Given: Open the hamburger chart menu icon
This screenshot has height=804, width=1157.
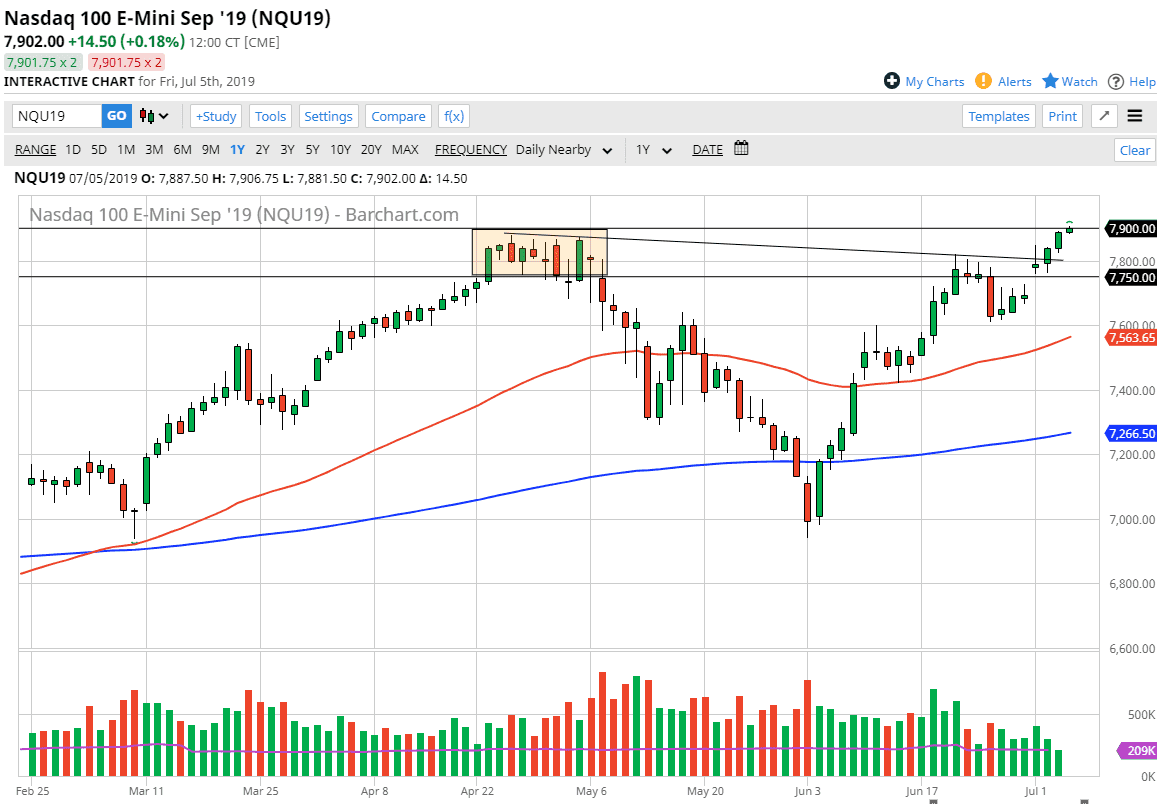Looking at the screenshot, I should 1135,116.
